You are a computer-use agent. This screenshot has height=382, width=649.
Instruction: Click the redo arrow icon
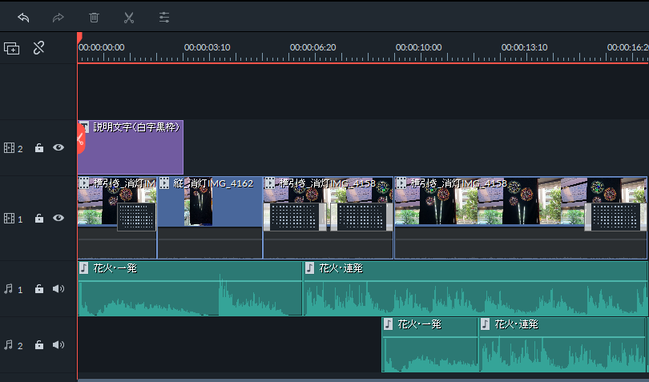(58, 18)
